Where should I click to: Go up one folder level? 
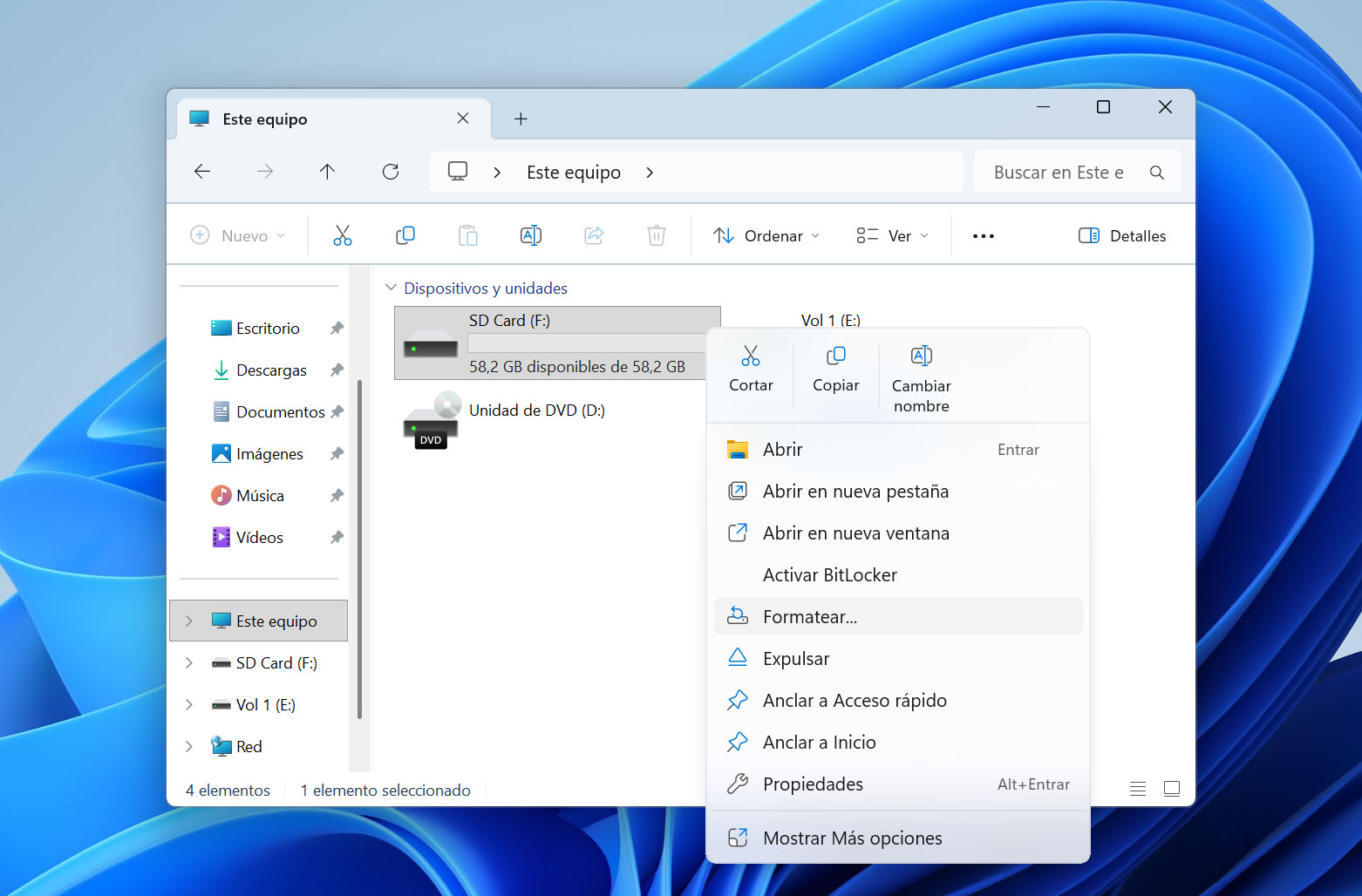328,172
